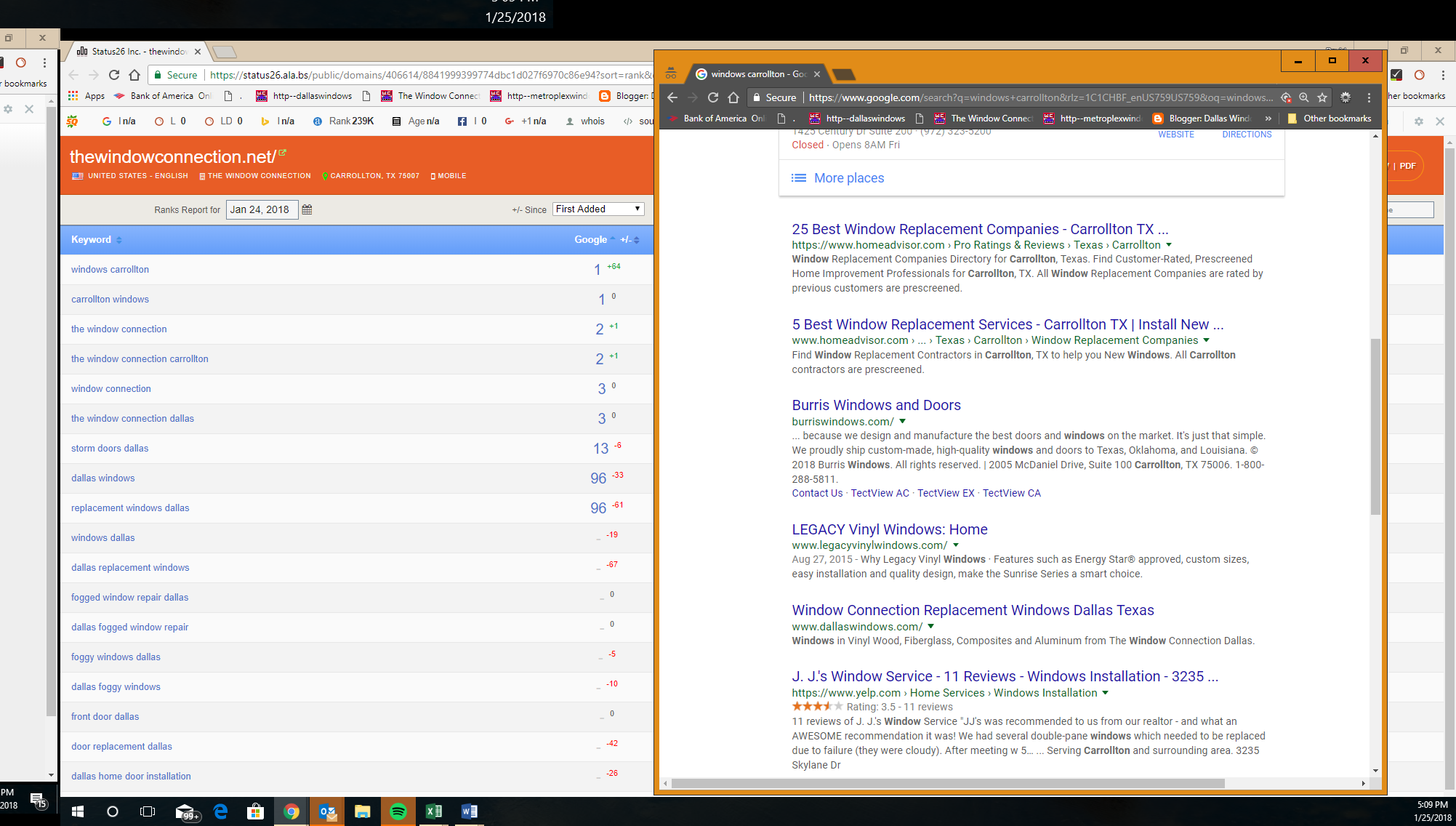Expand options arrow beside legacyvinylwindows.com URL
Screen dimensions: 1456x826
[x=956, y=545]
